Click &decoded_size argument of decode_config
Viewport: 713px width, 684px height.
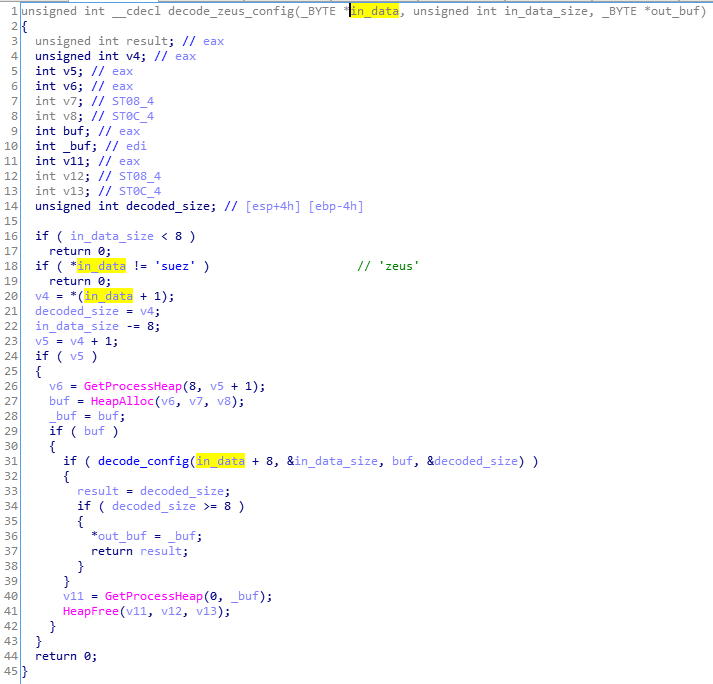click(472, 462)
